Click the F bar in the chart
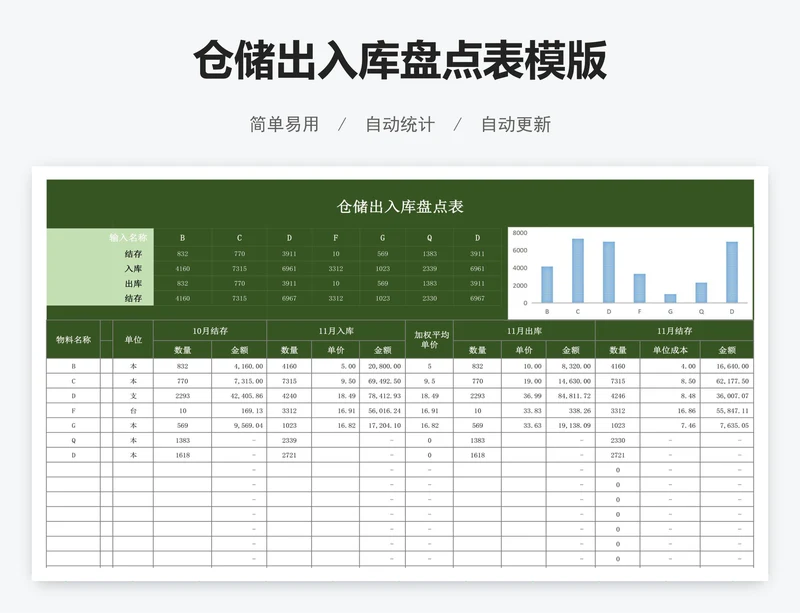 pyautogui.click(x=639, y=288)
